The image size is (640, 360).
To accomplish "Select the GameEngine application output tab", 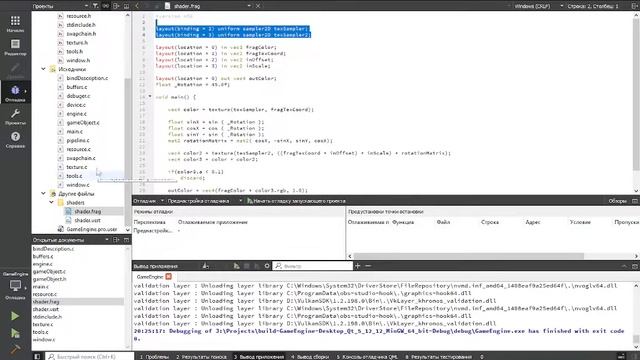I will point(150,276).
